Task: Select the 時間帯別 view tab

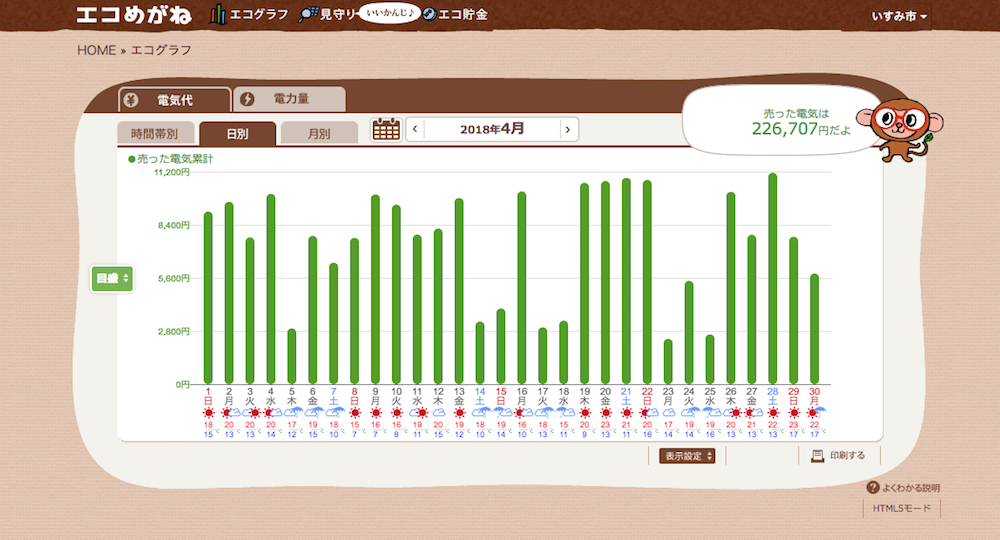Action: 154,134
